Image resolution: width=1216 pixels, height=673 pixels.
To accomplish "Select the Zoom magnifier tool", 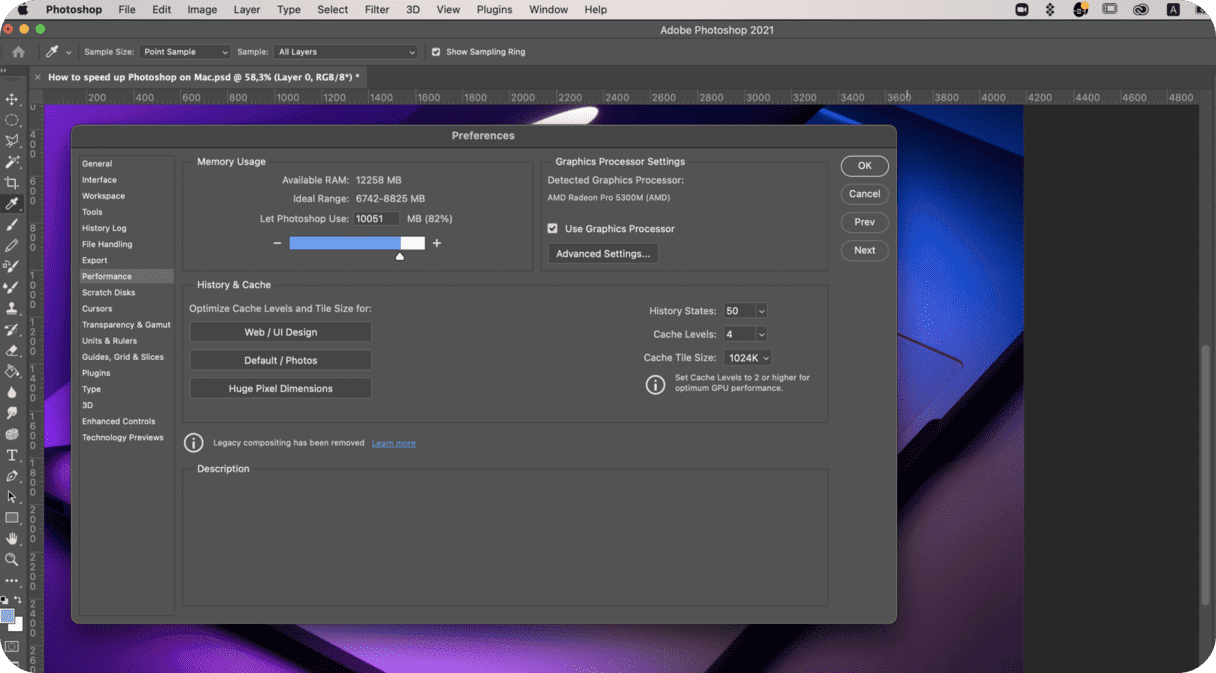I will [x=12, y=560].
